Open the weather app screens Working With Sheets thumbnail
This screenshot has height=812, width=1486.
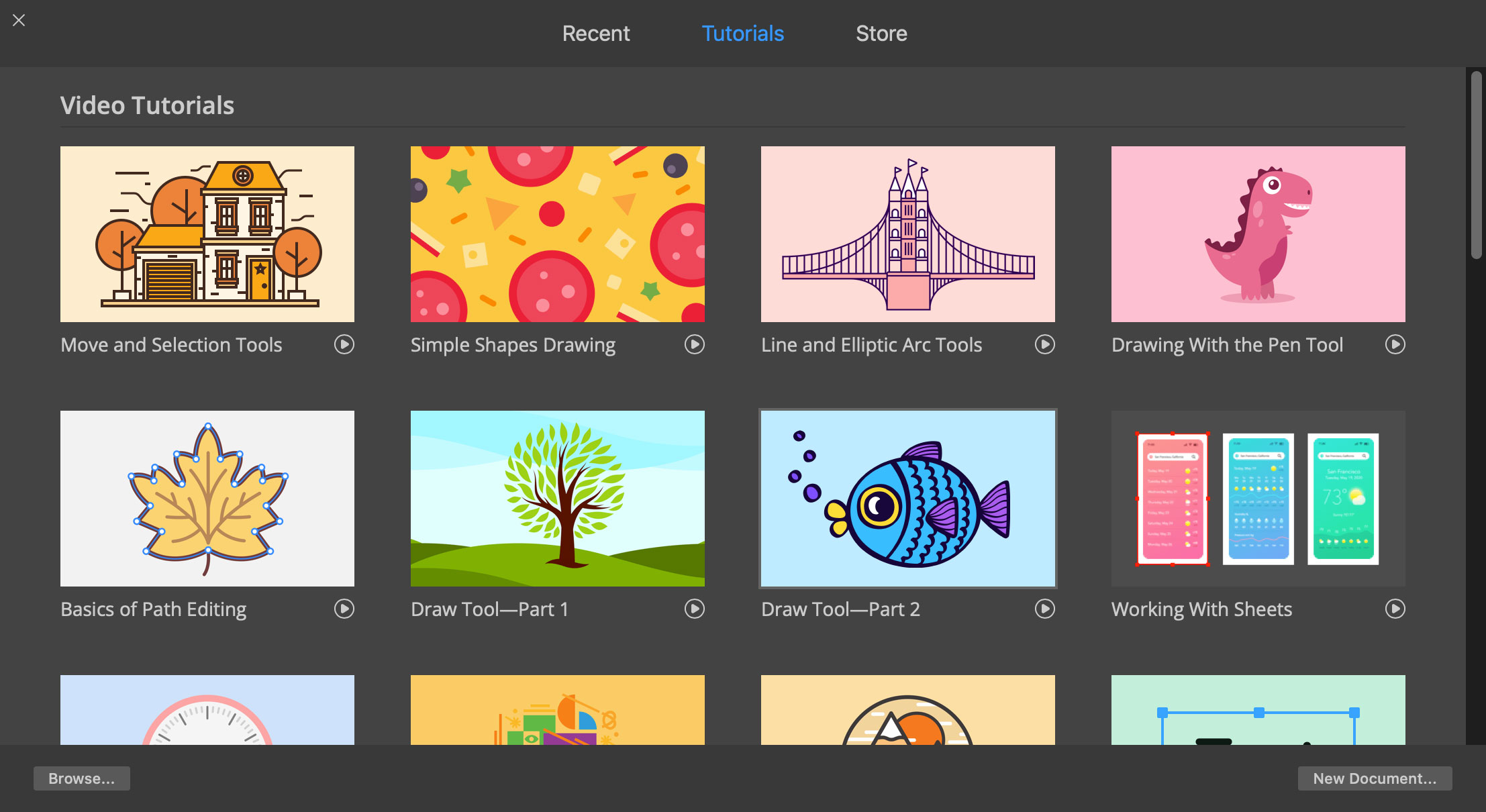(1258, 499)
